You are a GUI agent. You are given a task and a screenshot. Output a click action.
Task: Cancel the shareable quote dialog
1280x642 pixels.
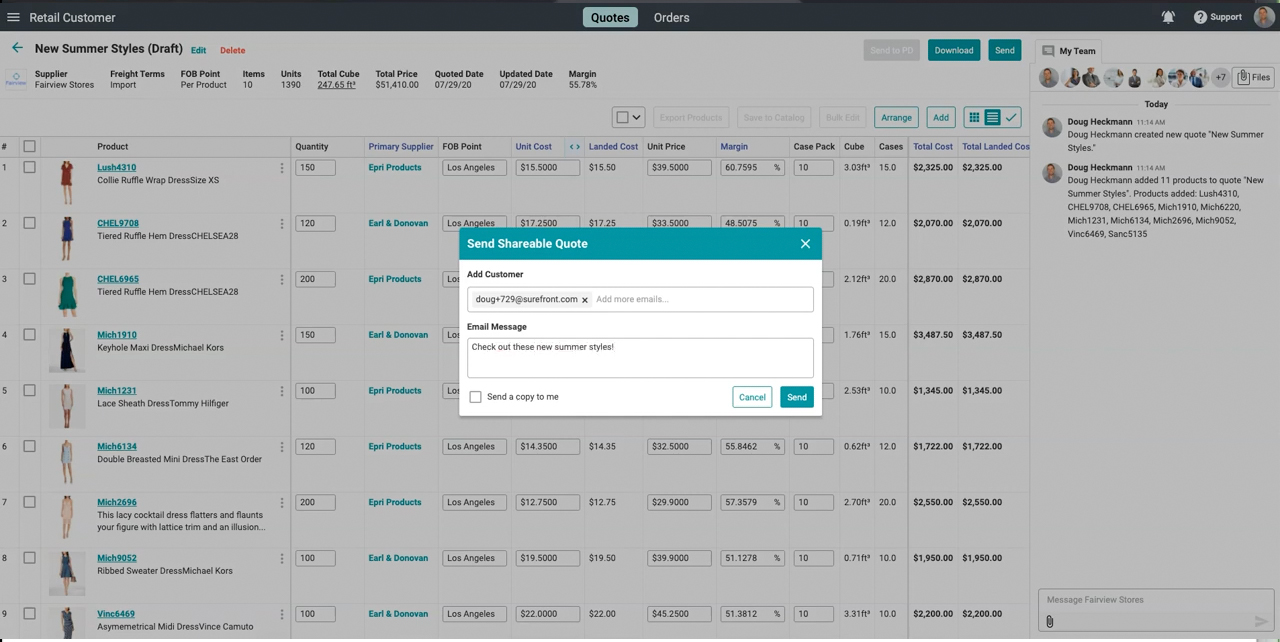(x=751, y=397)
